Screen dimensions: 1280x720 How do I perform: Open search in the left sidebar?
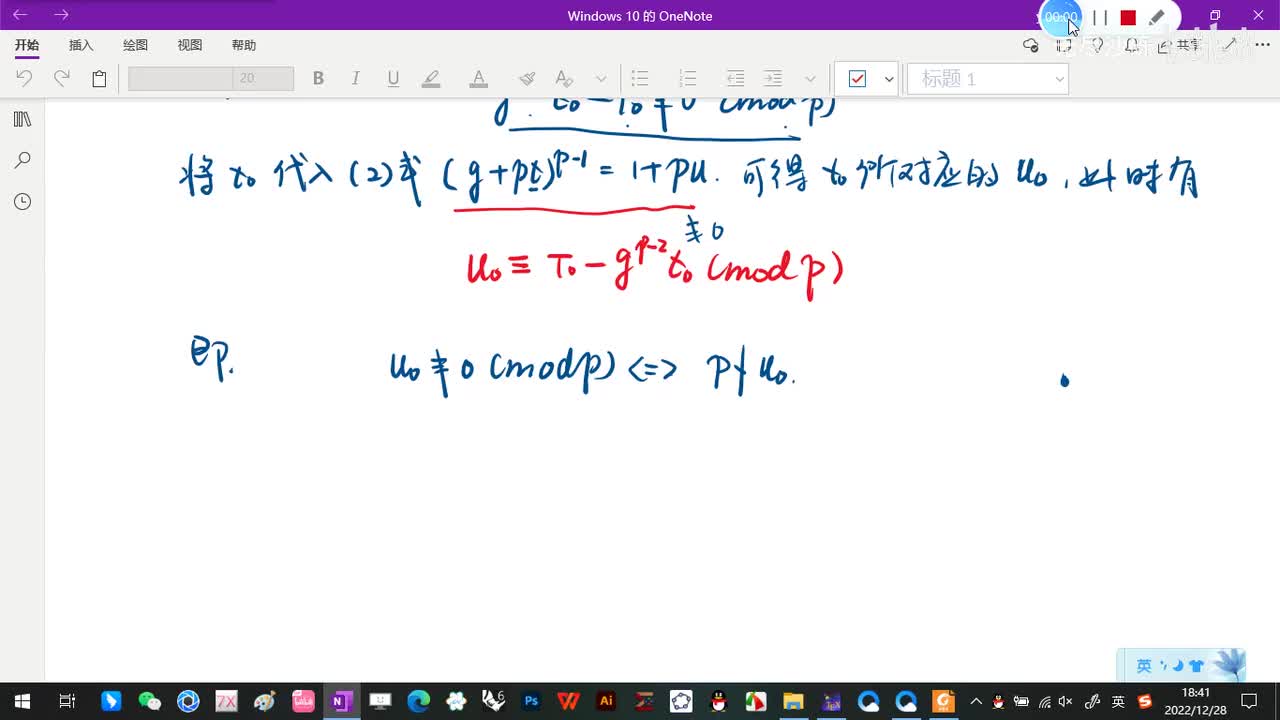coord(22,160)
